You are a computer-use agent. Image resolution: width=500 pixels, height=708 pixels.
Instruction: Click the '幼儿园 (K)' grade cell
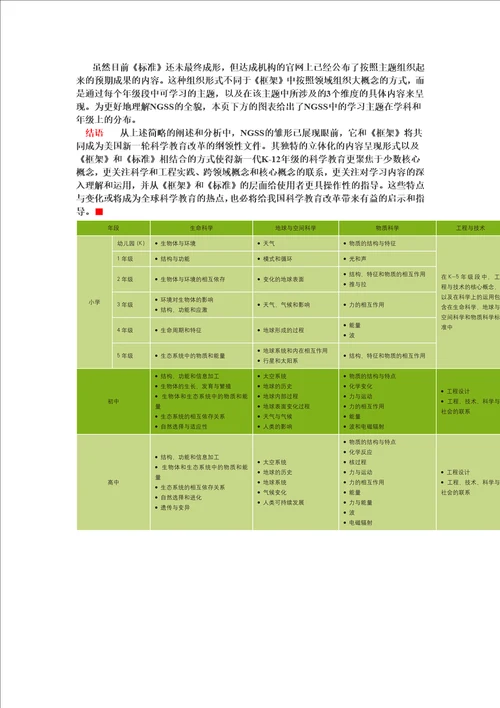[131, 243]
